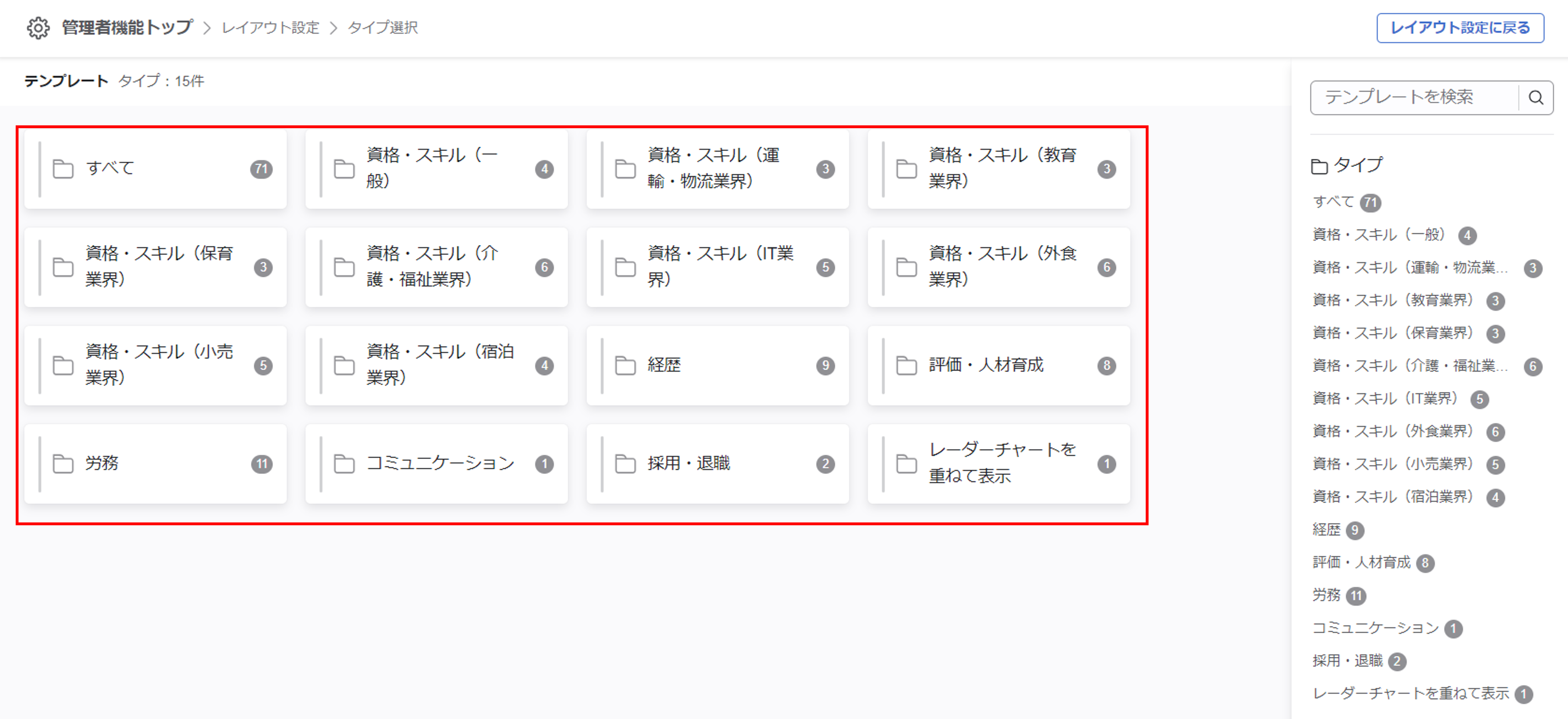
Task: Click the search magnifier icon
Action: tap(1535, 97)
